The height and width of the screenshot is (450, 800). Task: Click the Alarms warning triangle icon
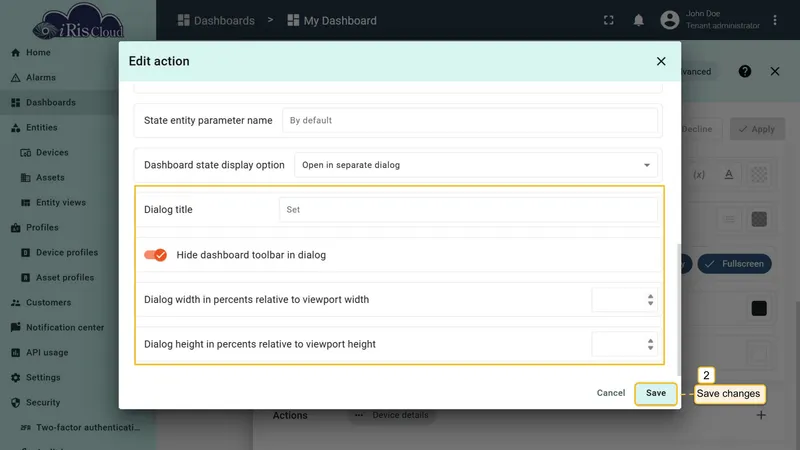pos(15,78)
